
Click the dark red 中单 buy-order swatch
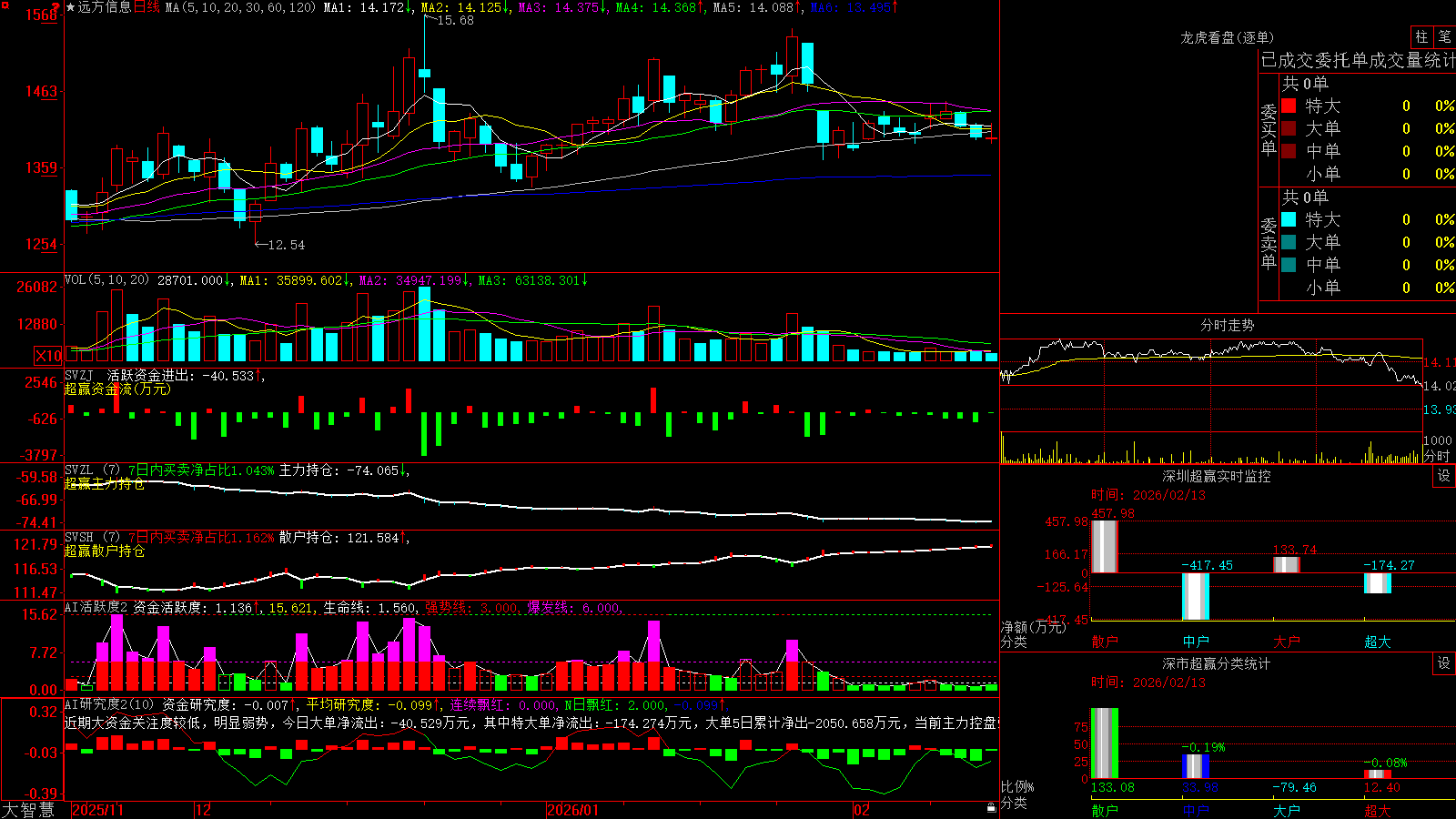coord(1289,150)
